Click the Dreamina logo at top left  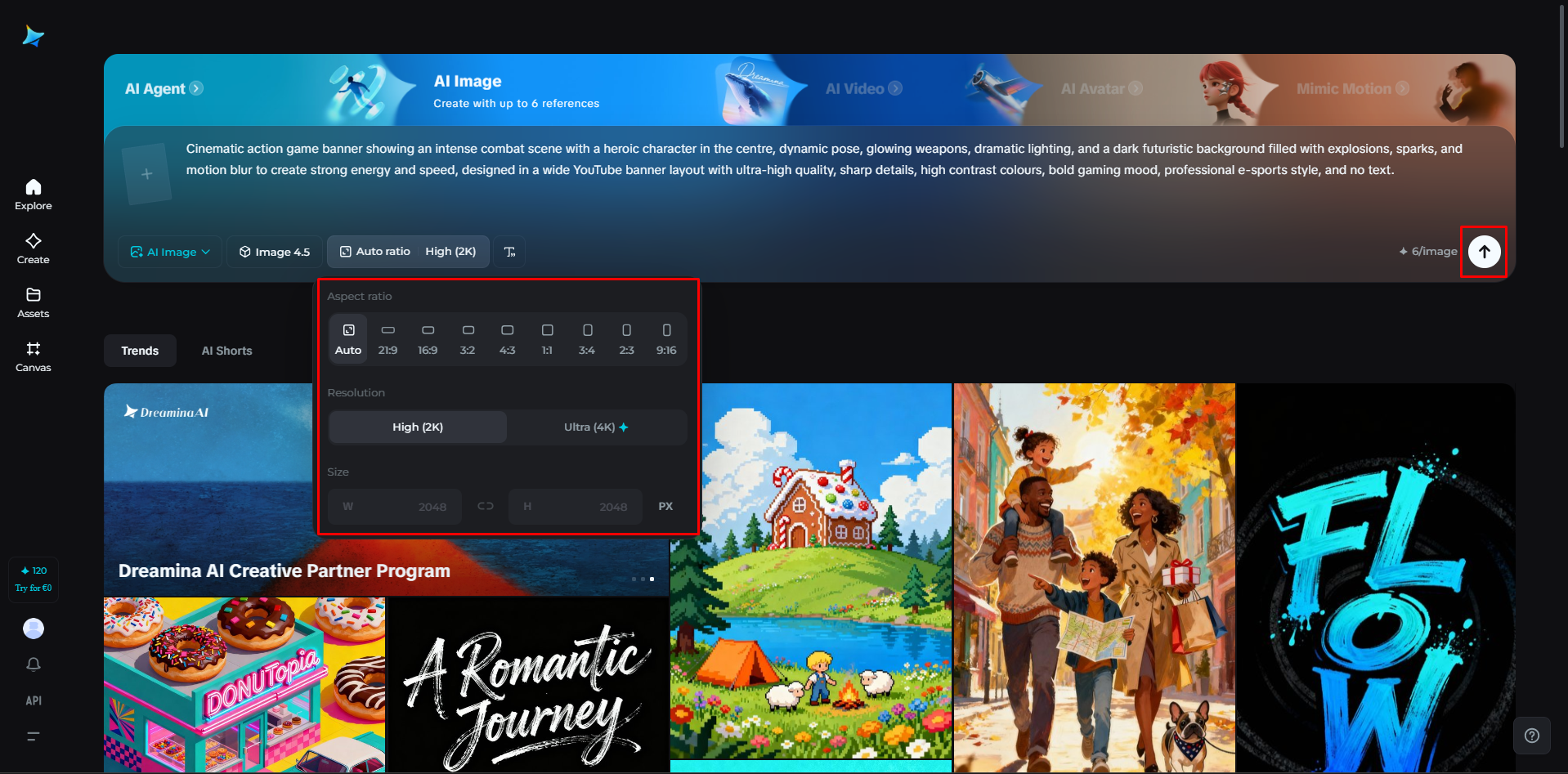point(33,35)
